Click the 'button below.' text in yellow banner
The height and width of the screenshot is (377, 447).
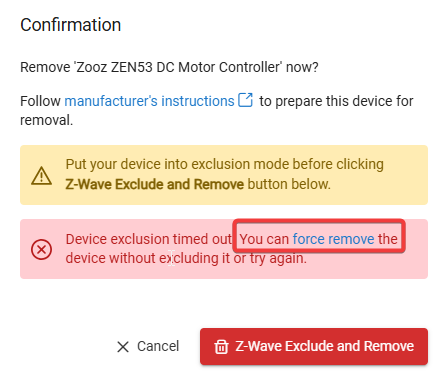click(289, 184)
